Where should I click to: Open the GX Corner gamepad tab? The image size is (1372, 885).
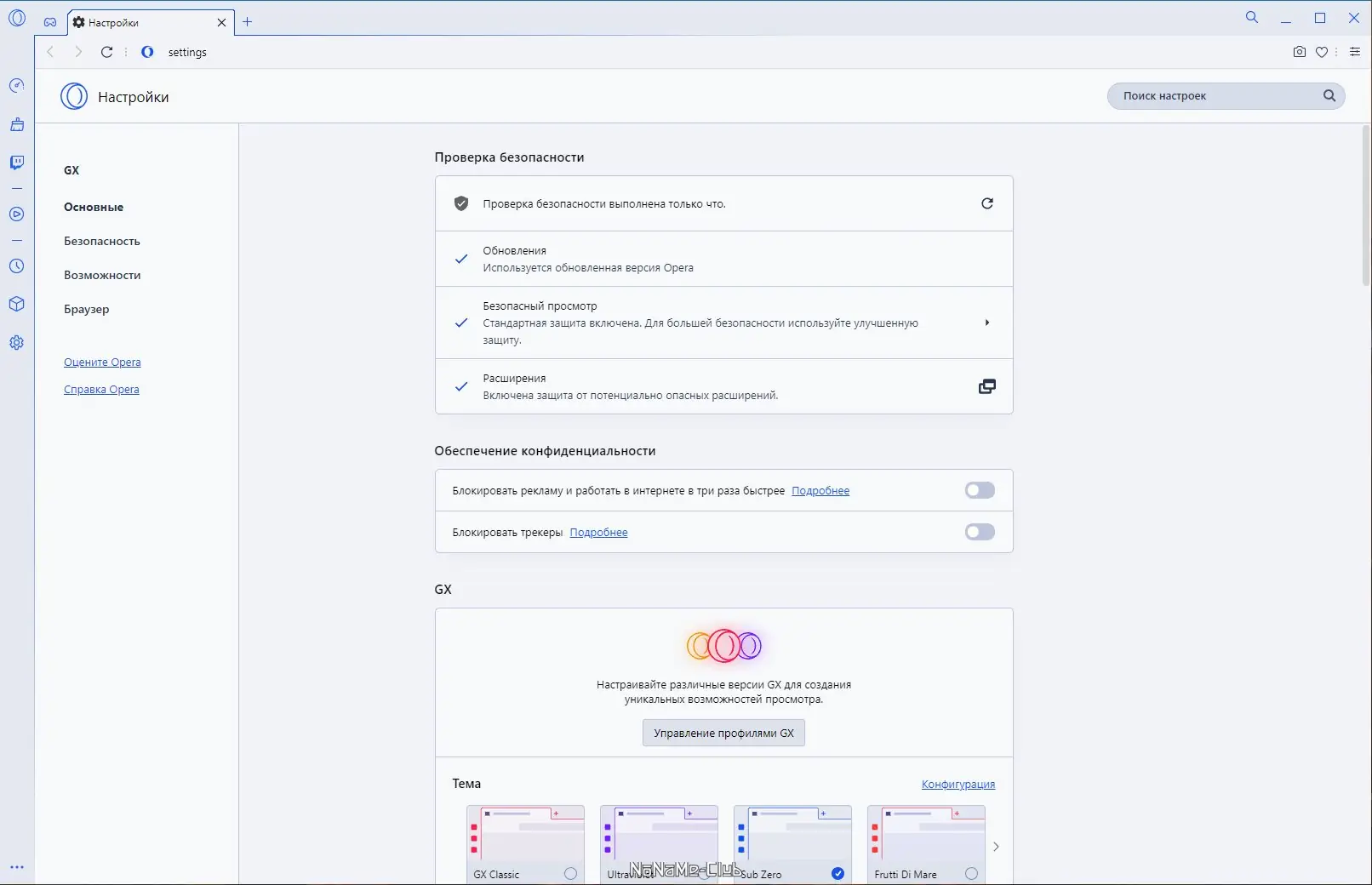[50, 22]
